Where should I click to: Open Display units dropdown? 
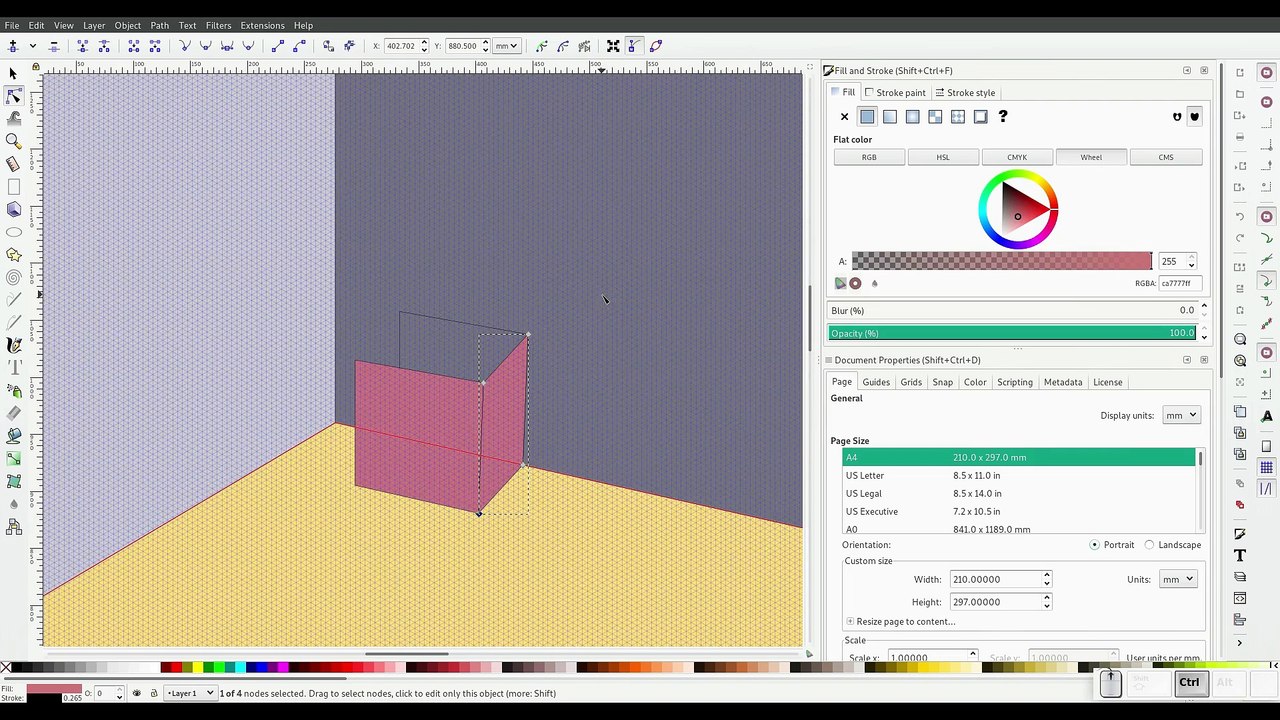[1180, 415]
